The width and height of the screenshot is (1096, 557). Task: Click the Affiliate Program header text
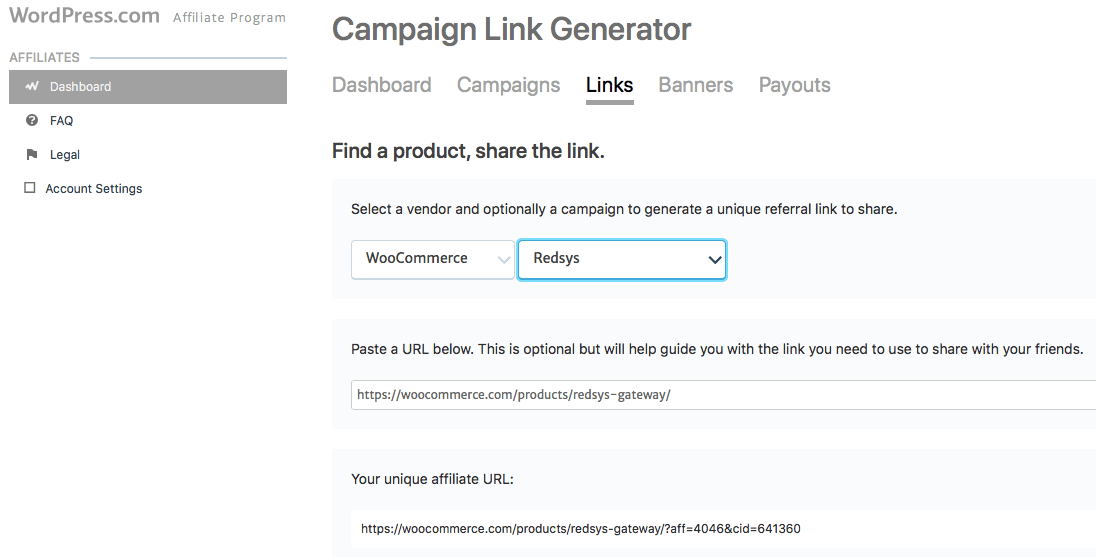tap(229, 18)
